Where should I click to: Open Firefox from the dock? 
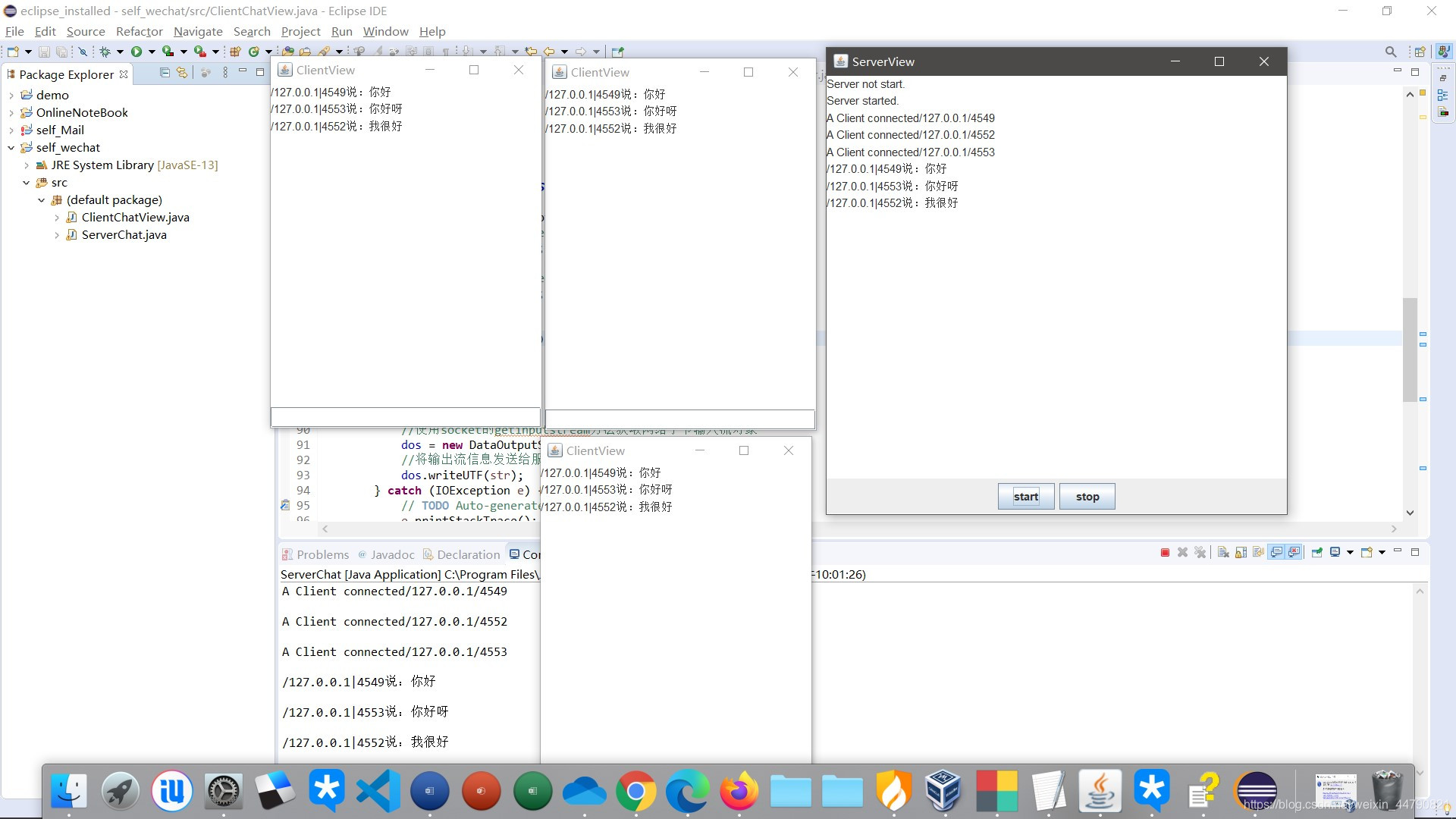tap(739, 792)
